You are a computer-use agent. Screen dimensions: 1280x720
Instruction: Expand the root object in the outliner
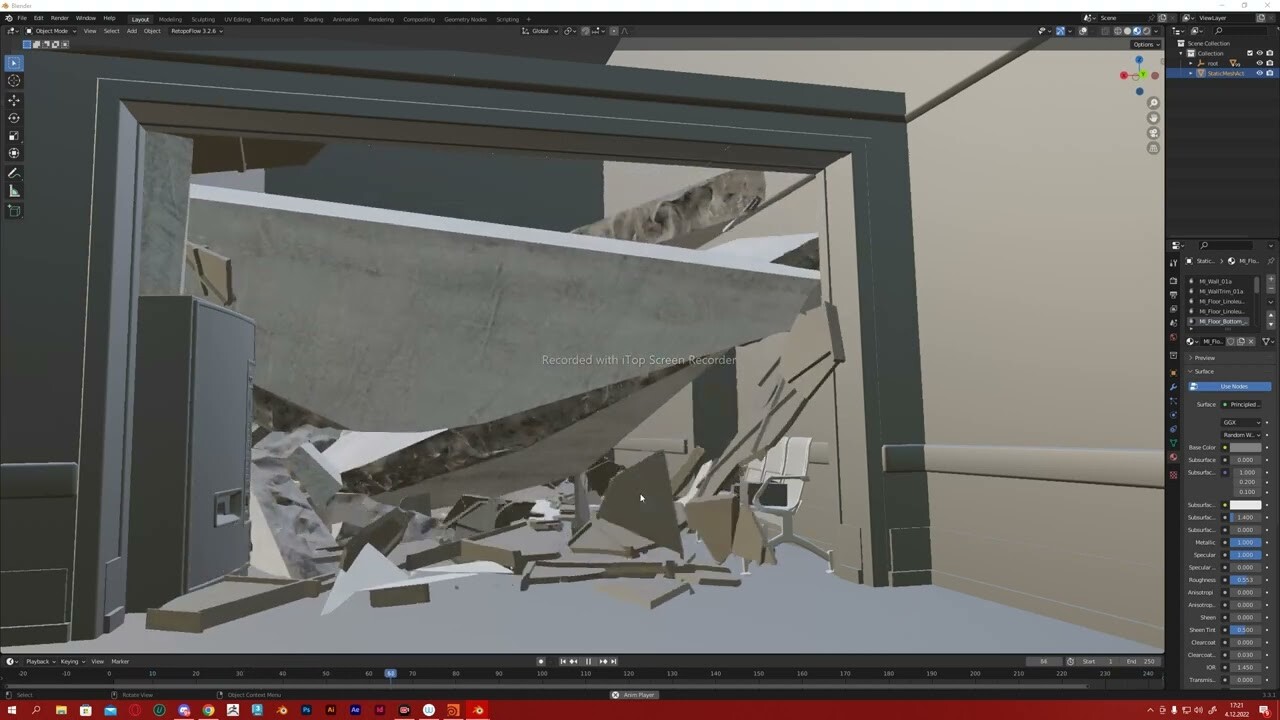tap(1190, 63)
